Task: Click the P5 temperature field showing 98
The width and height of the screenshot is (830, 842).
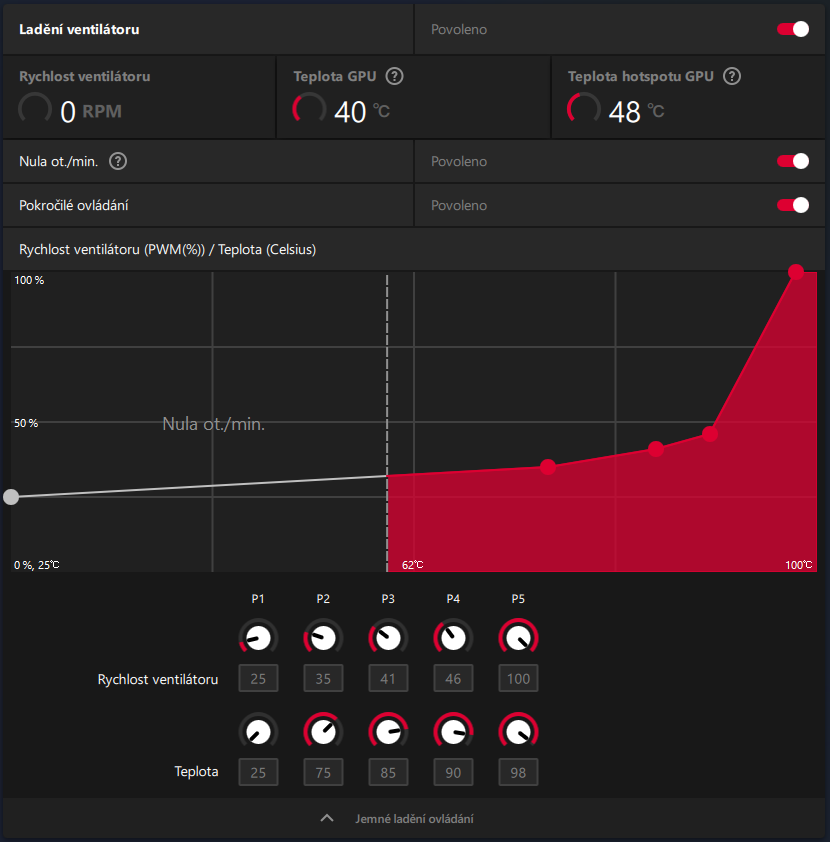Action: (x=518, y=773)
